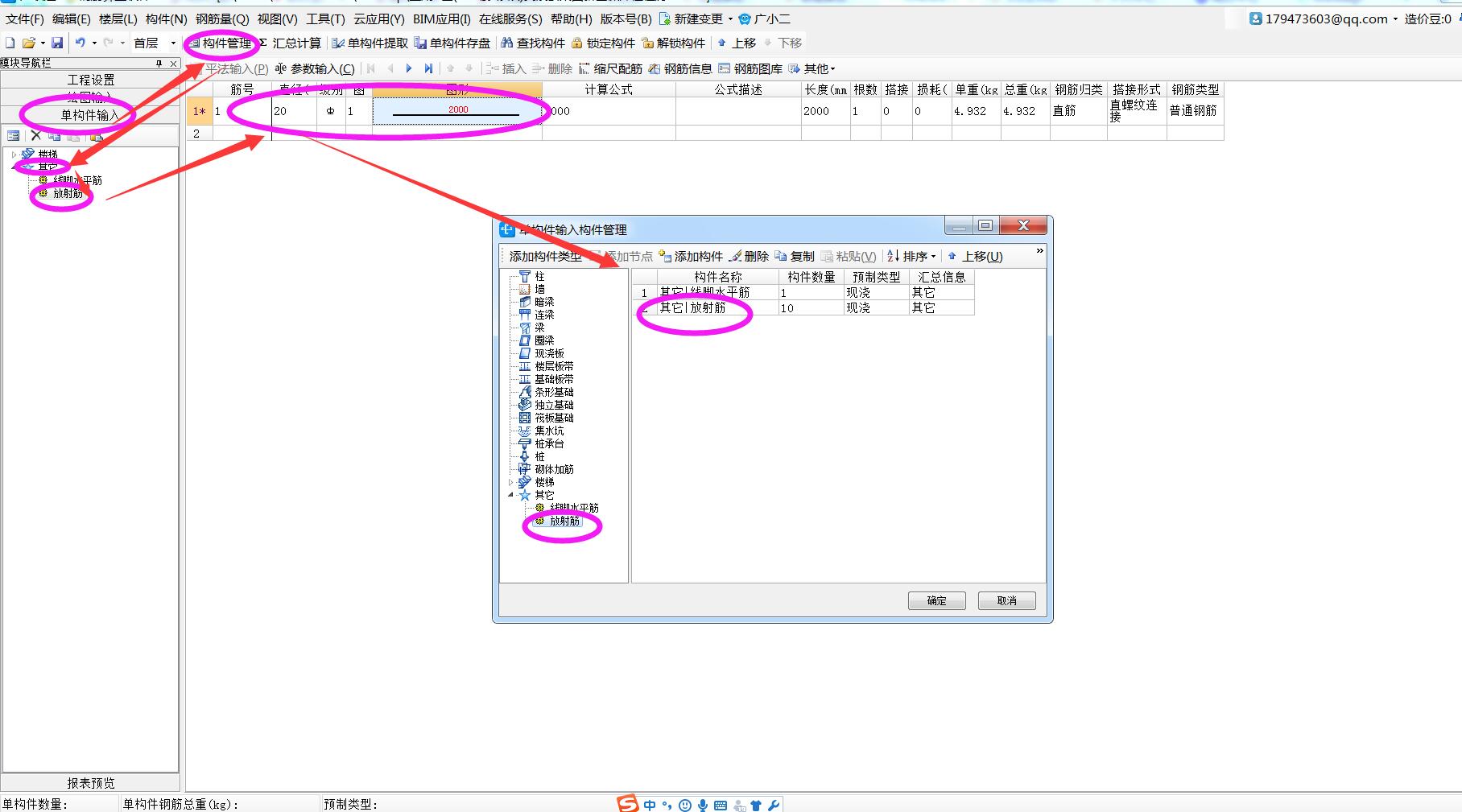
Task: Click the Open folder icon in toolbar
Action: tap(29, 43)
